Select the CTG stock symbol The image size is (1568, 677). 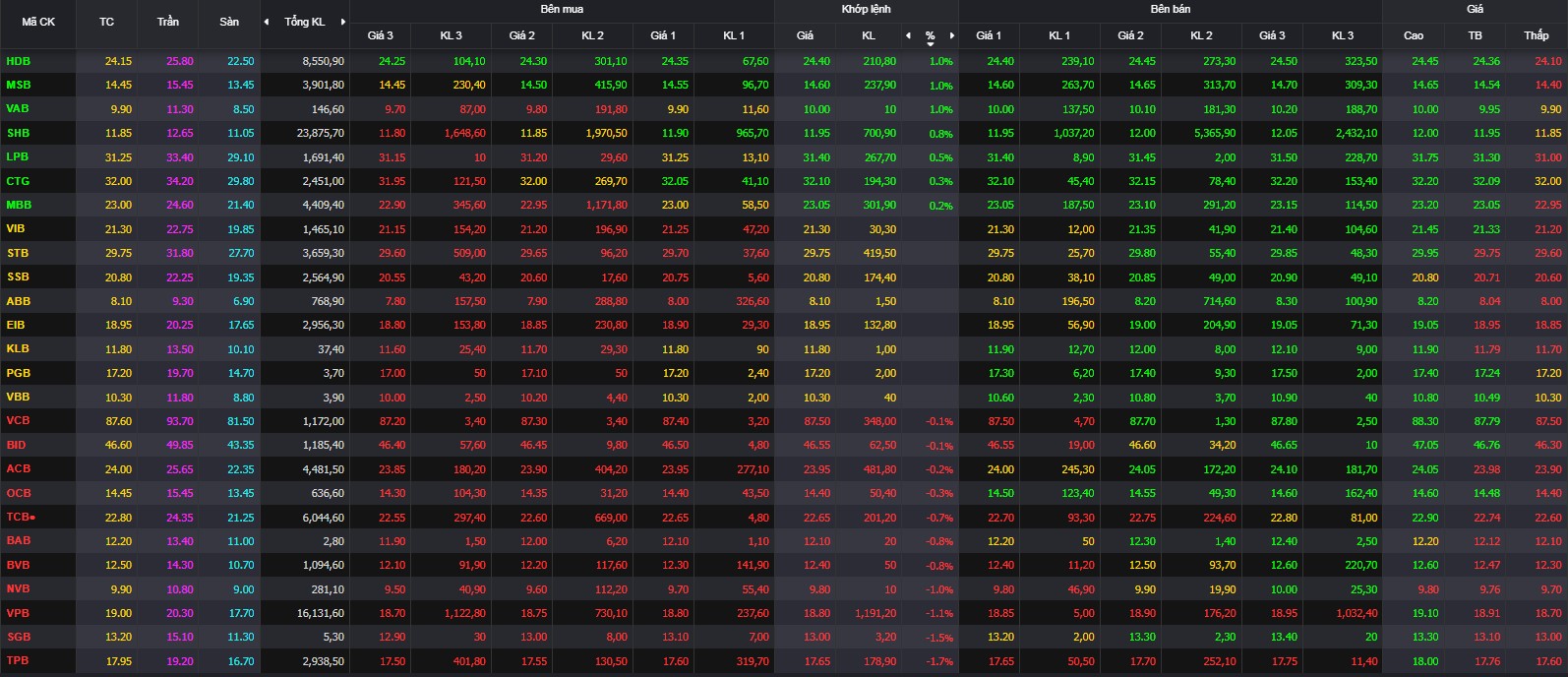18,181
